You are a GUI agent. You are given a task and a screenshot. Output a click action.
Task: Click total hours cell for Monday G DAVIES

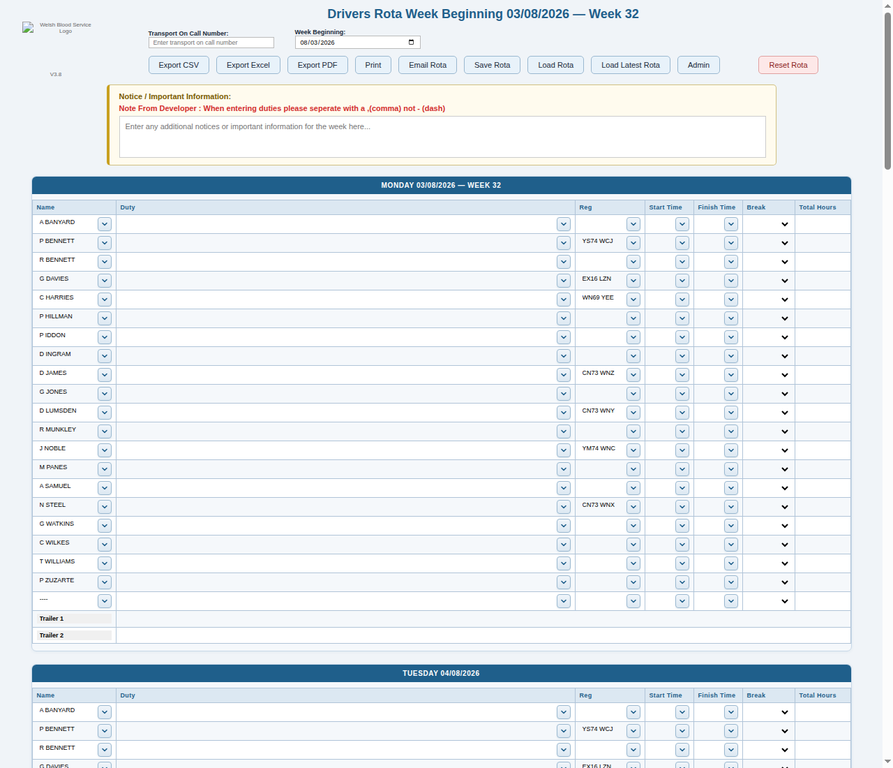(822, 281)
